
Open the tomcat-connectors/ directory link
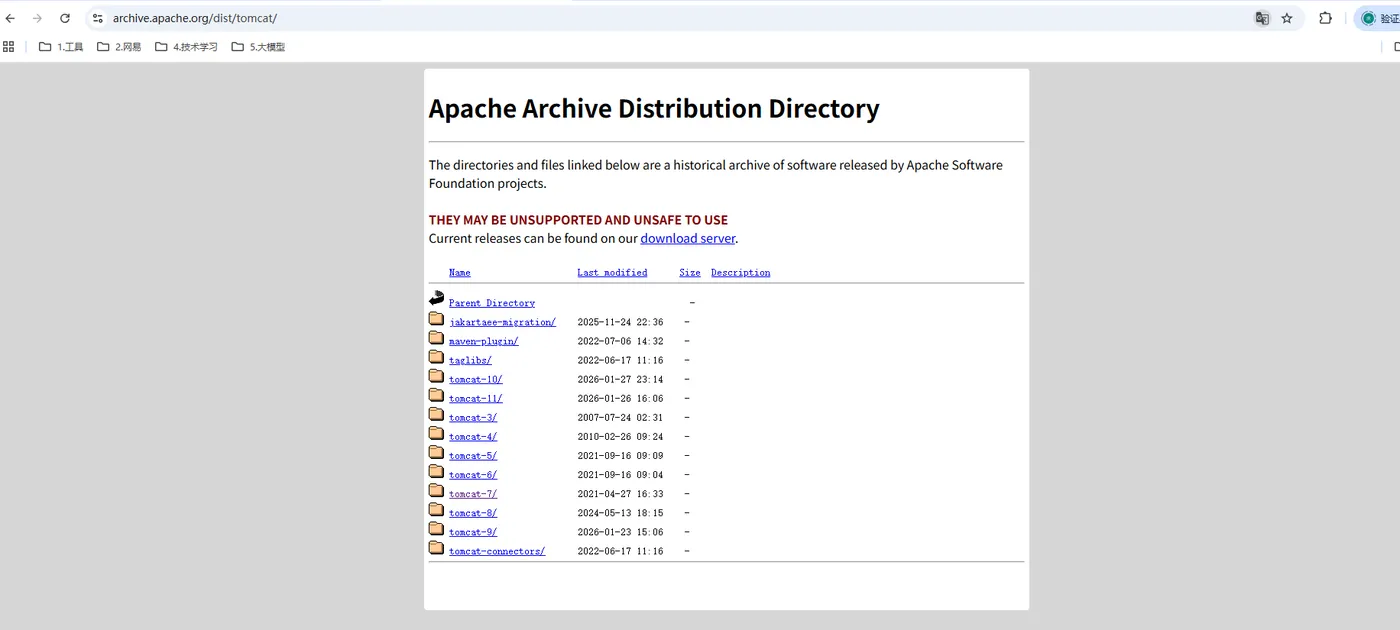pyautogui.click(x=497, y=551)
